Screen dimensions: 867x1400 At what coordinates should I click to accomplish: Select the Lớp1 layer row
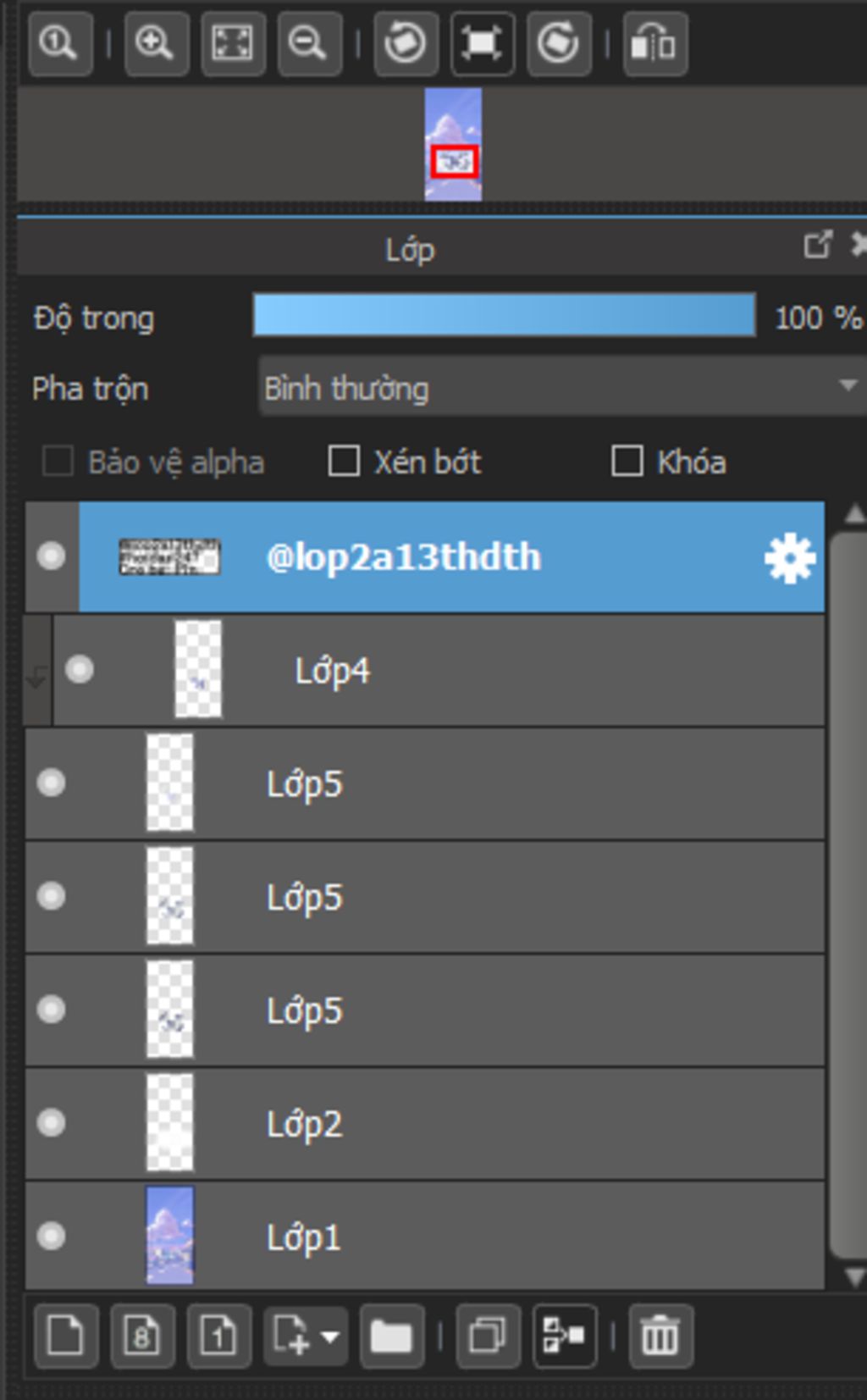[x=508, y=1237]
